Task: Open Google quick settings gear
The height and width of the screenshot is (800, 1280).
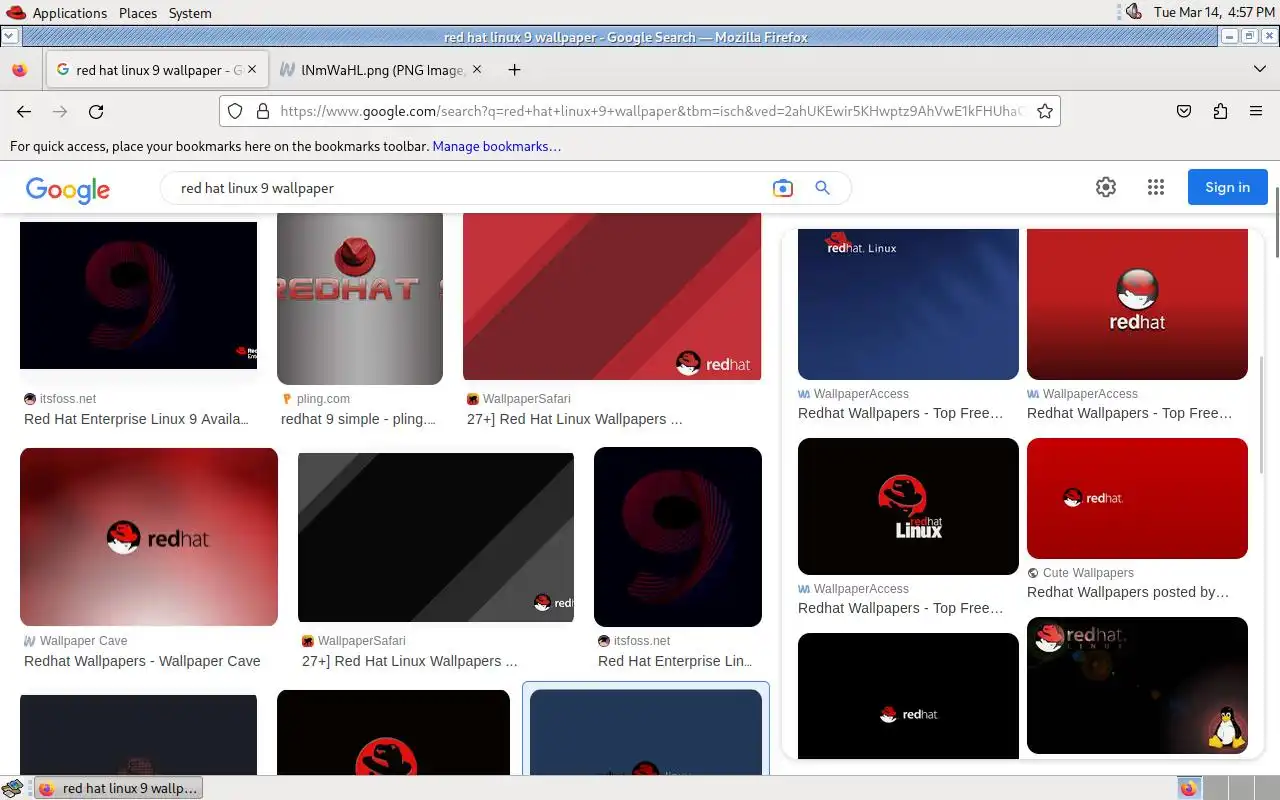Action: pyautogui.click(x=1106, y=187)
